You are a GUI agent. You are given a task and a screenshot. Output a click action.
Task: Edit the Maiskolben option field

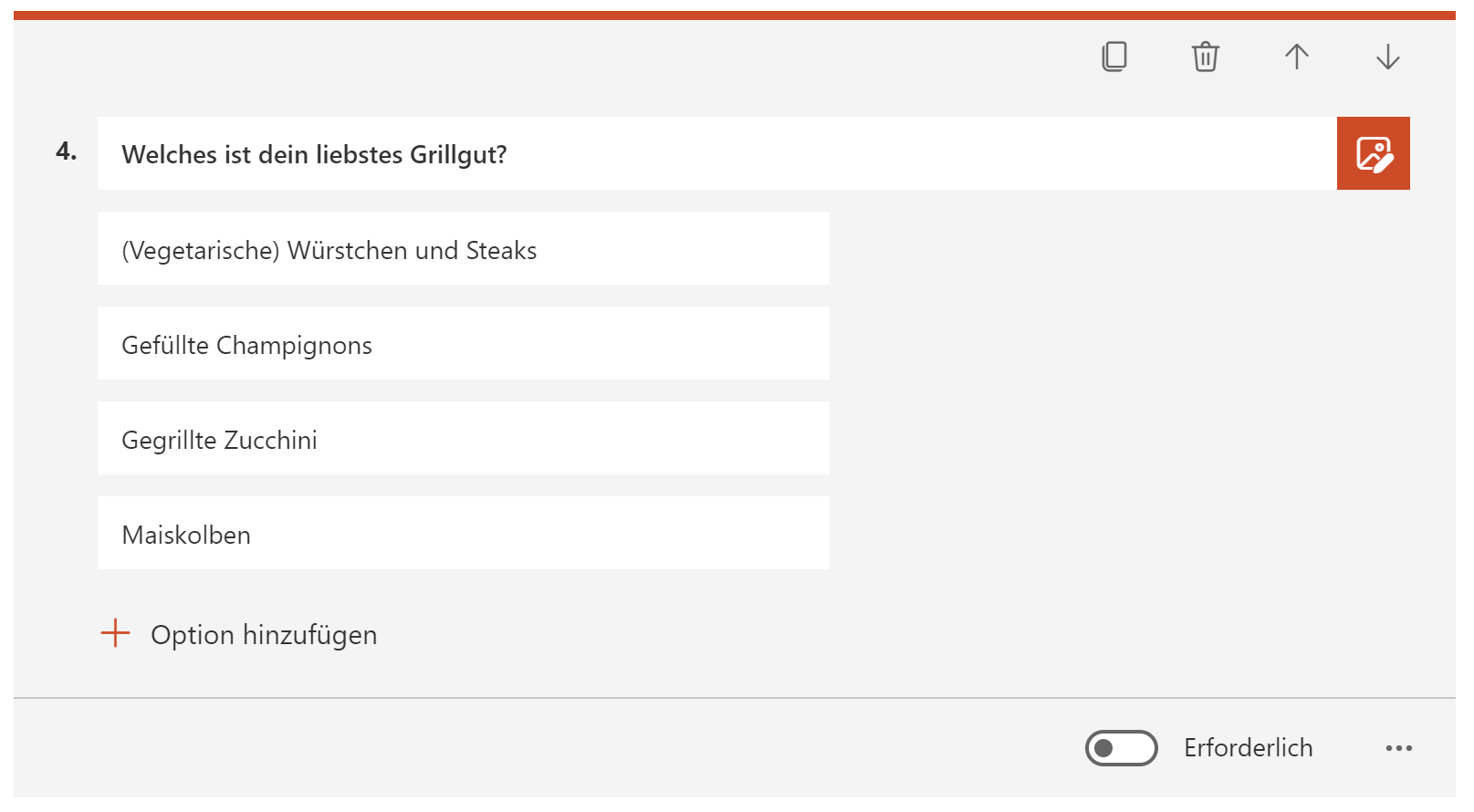pos(464,533)
